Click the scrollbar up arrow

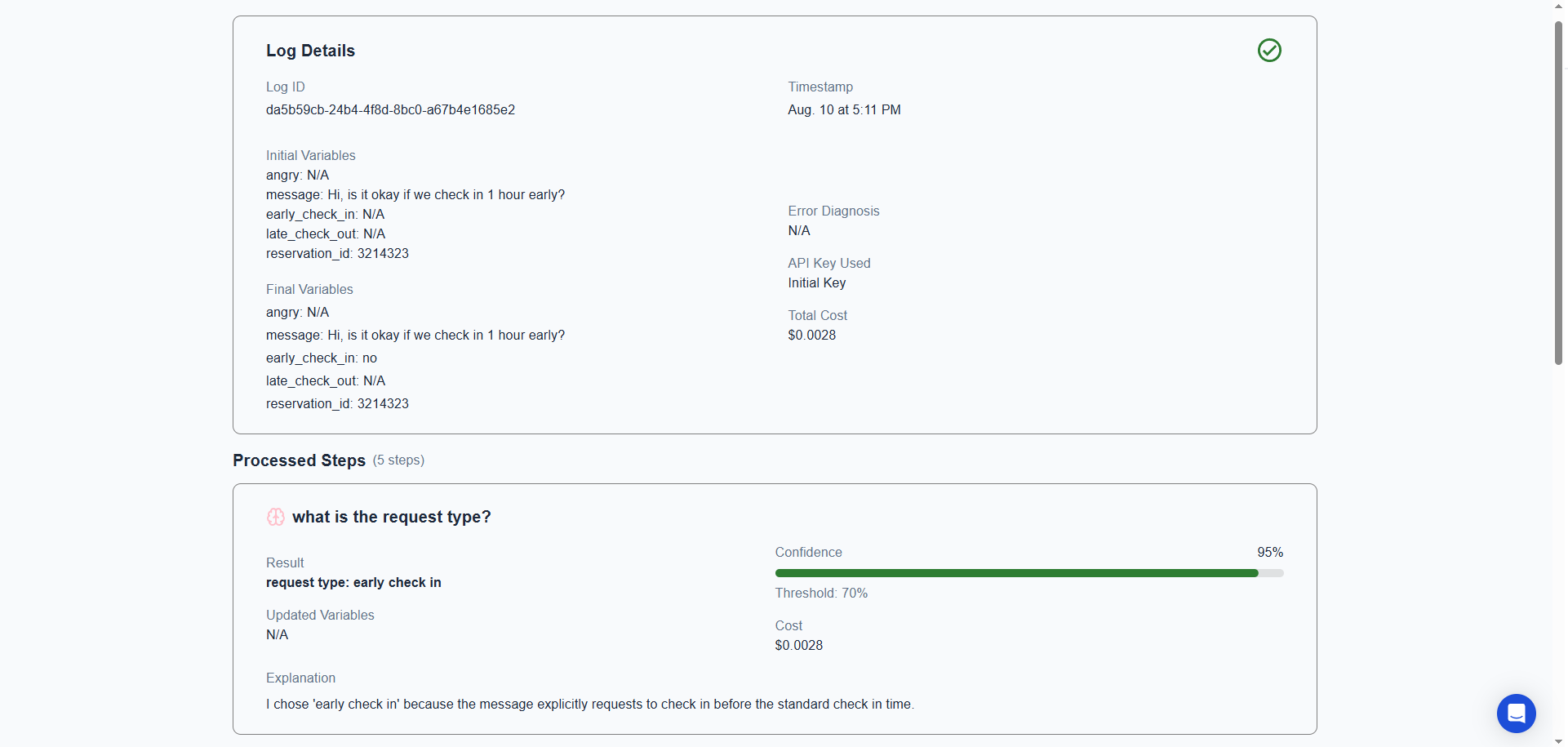(x=1558, y=7)
